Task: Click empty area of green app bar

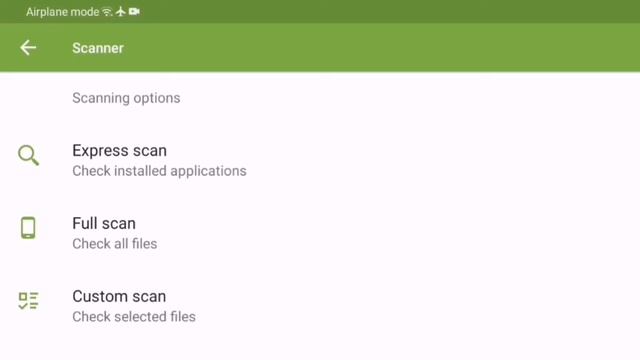Action: pos(380,48)
